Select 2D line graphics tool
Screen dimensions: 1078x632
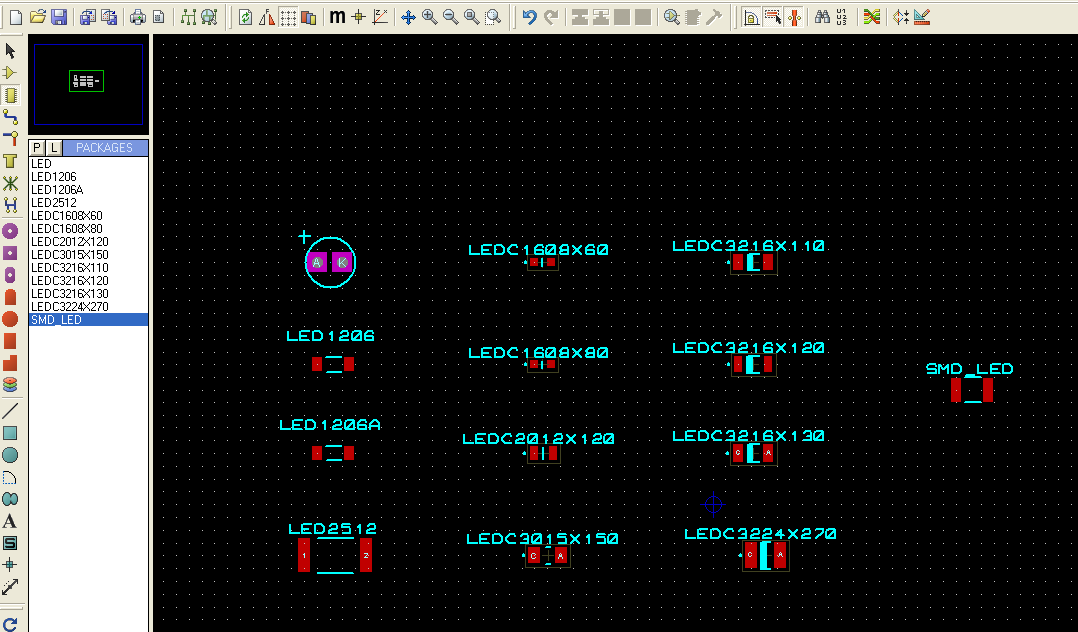pos(10,411)
